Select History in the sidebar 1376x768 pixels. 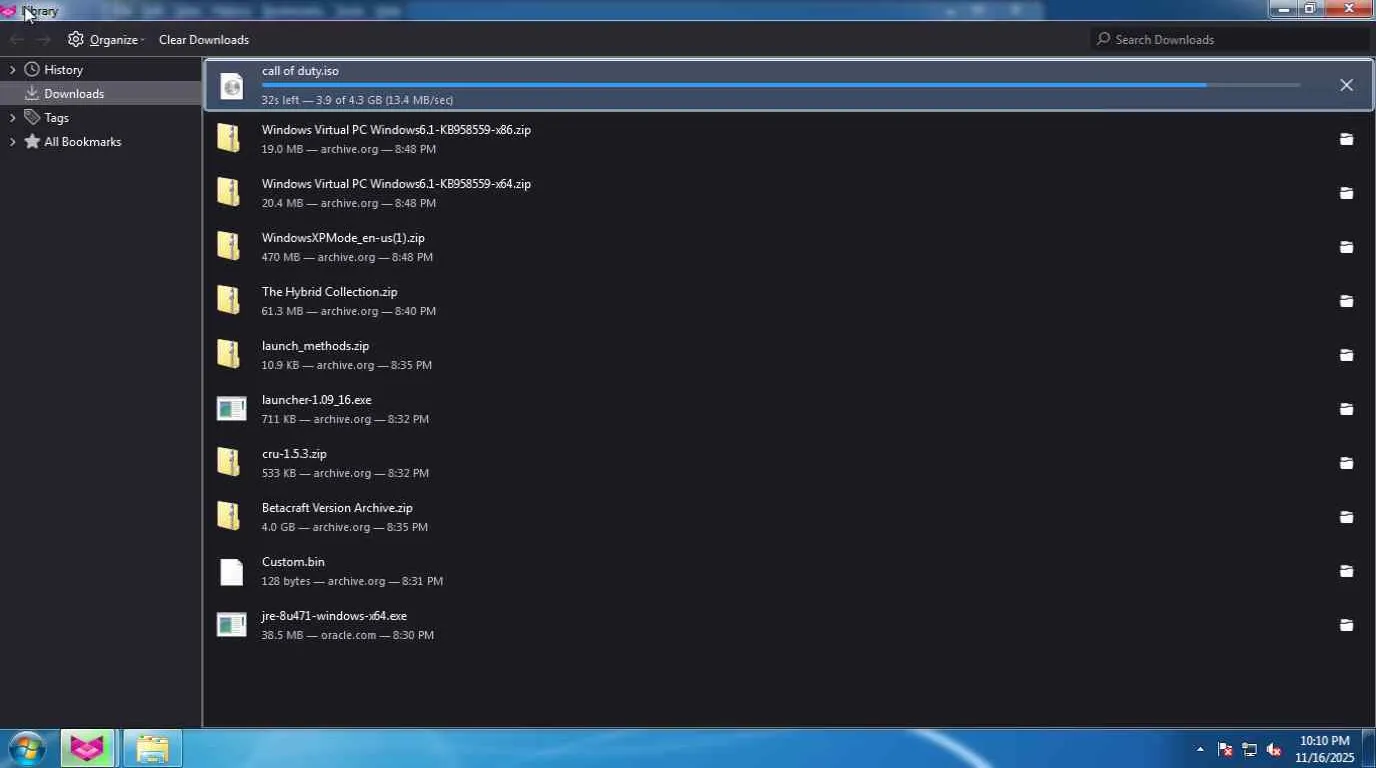[63, 70]
